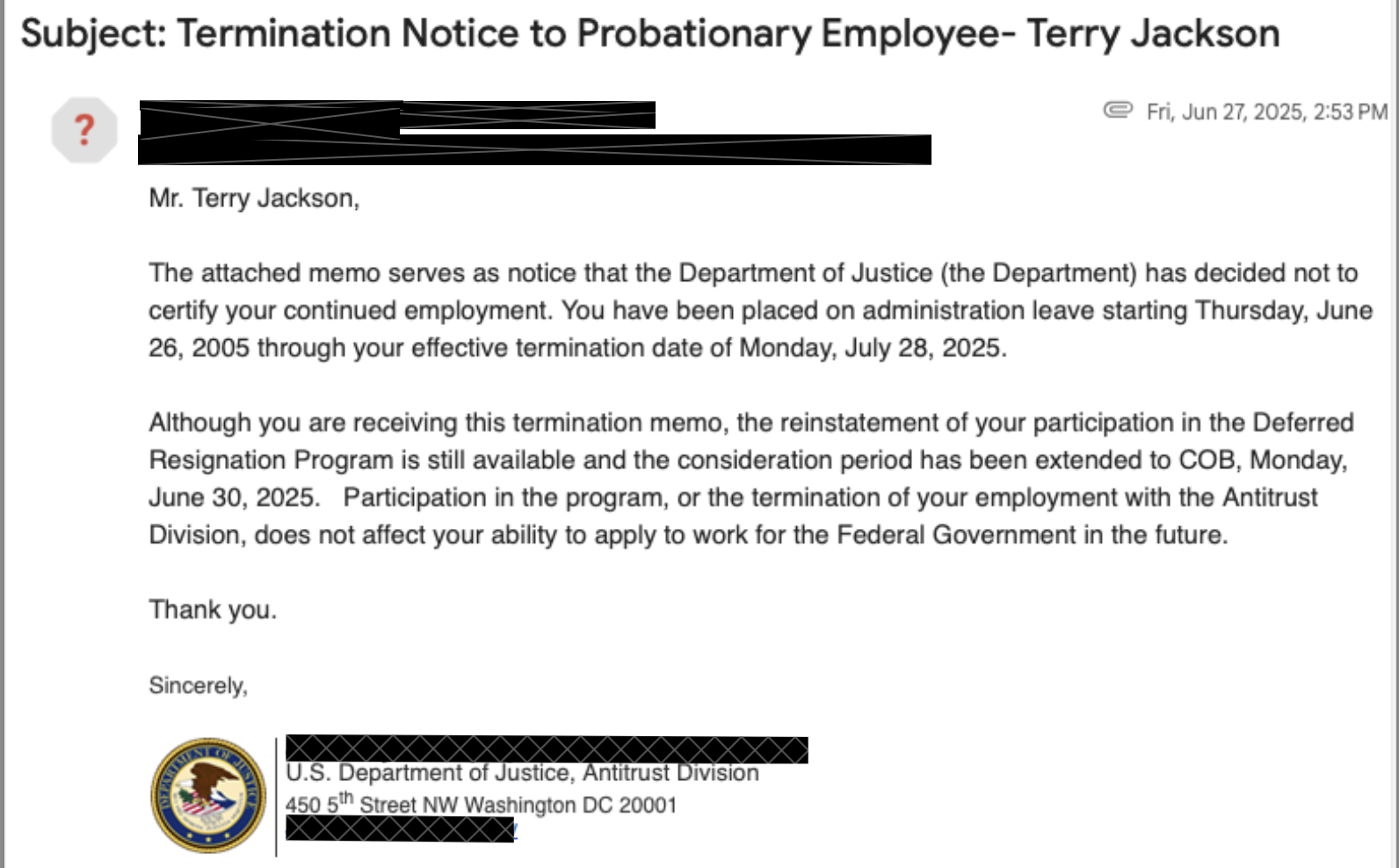
Task: Click the question mark sender avatar
Action: [84, 130]
